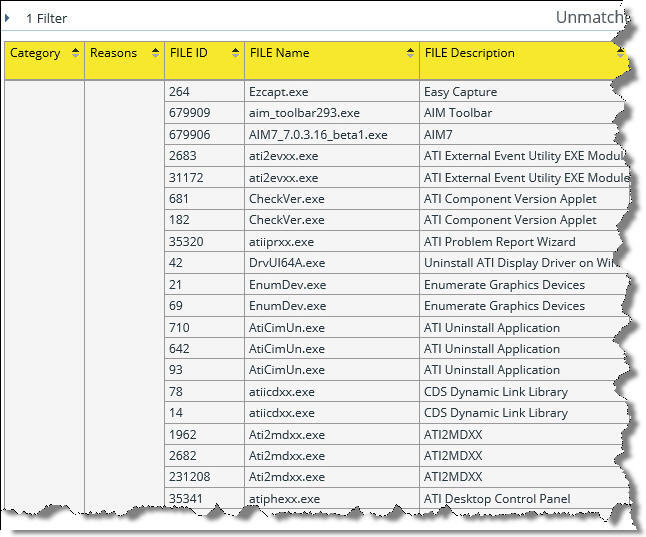Screen dimensions: 646x537
Task: Select ati2evxx.exe in row 31172
Action: pyautogui.click(x=283, y=178)
